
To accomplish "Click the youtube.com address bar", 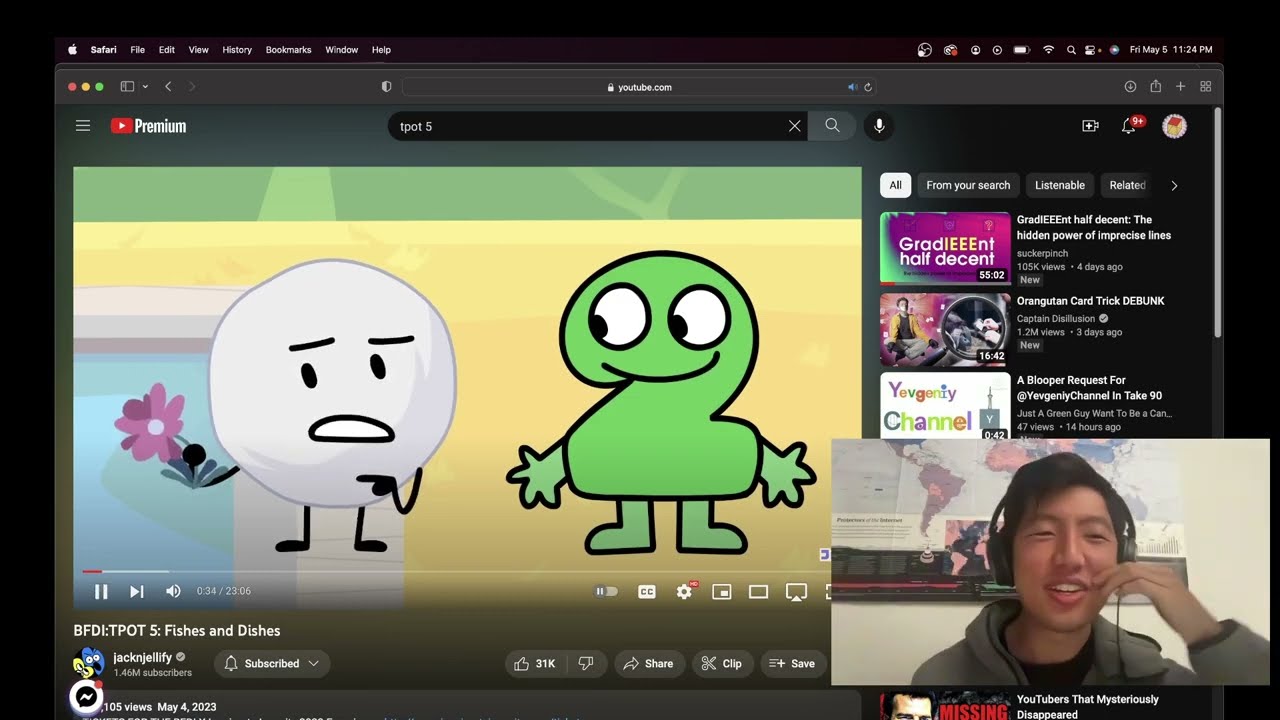I will coord(640,87).
